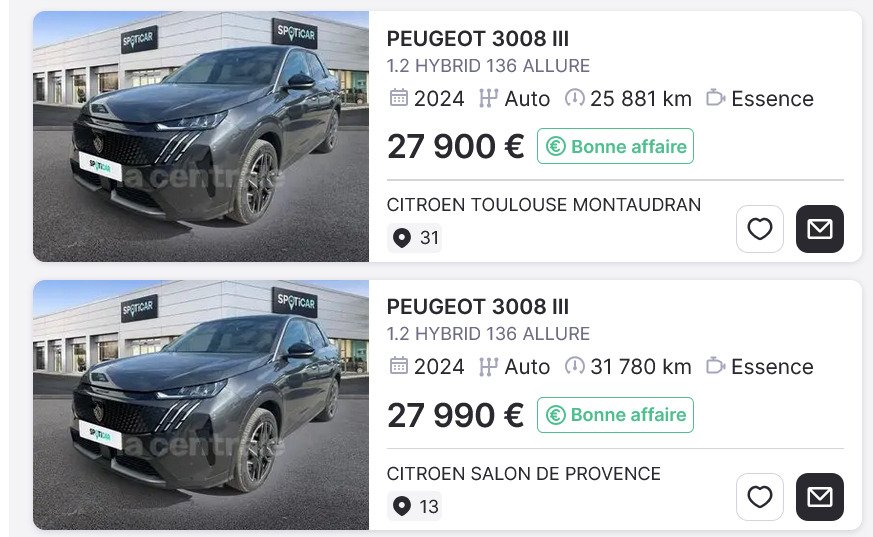Select the CITROEN SALON DE PROVENCE dealer name

point(524,473)
